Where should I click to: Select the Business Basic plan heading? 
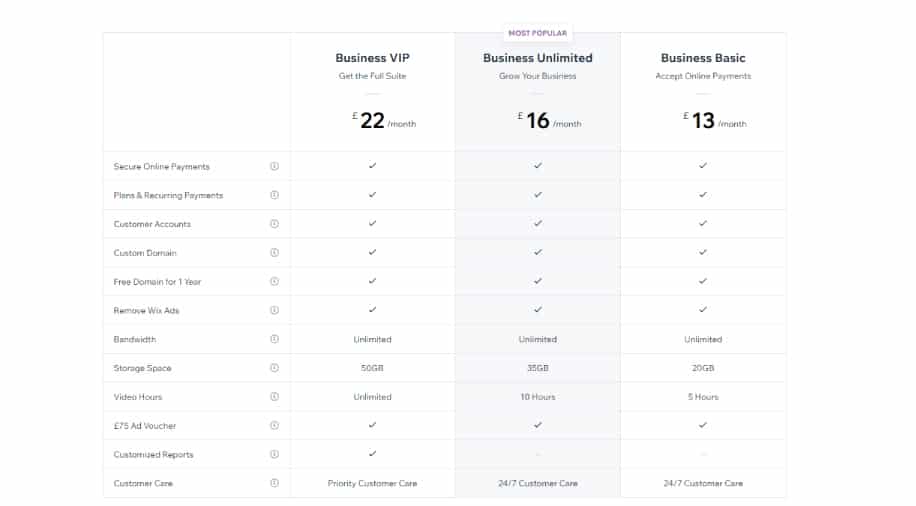(x=703, y=58)
